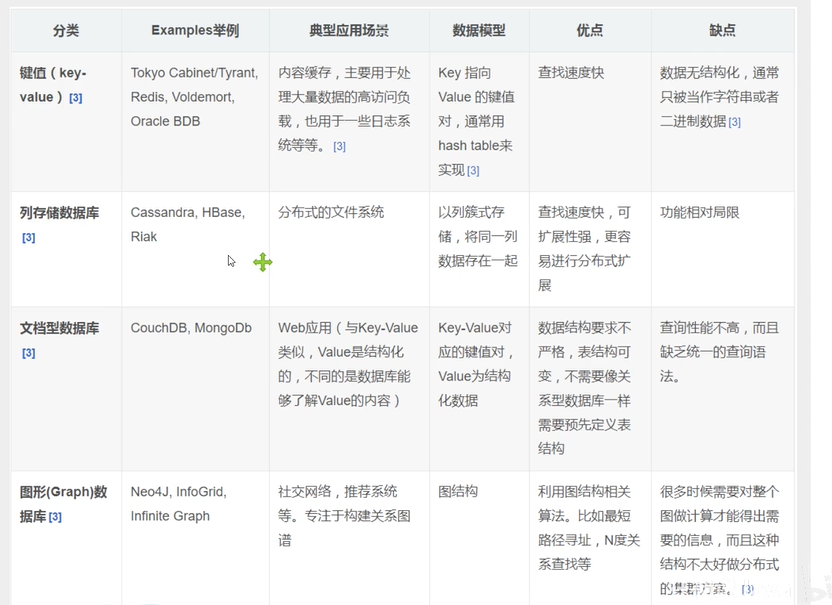
Task: Open the [3] reference under 文档型数据库
Action: click(29, 353)
